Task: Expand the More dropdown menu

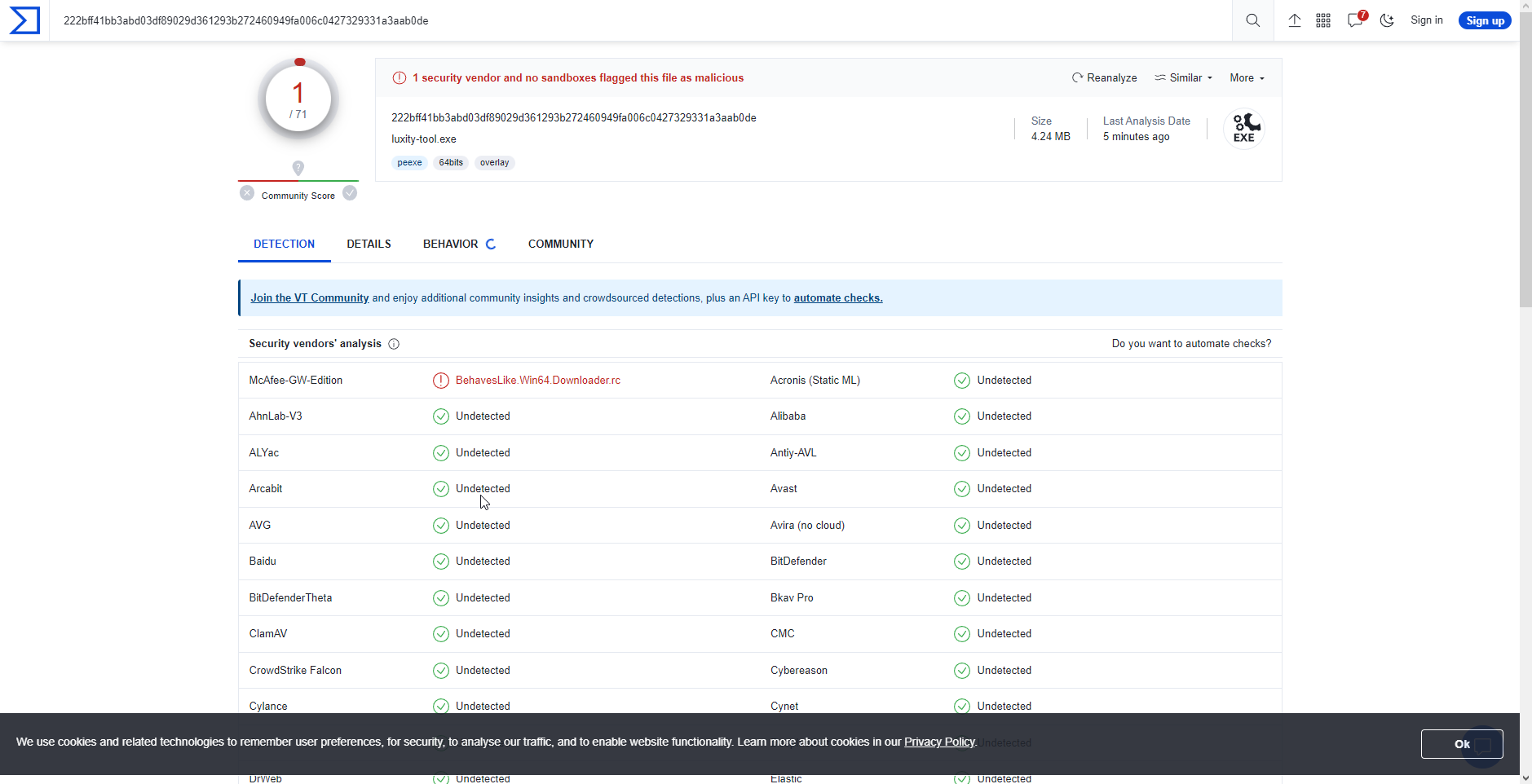Action: coord(1247,78)
